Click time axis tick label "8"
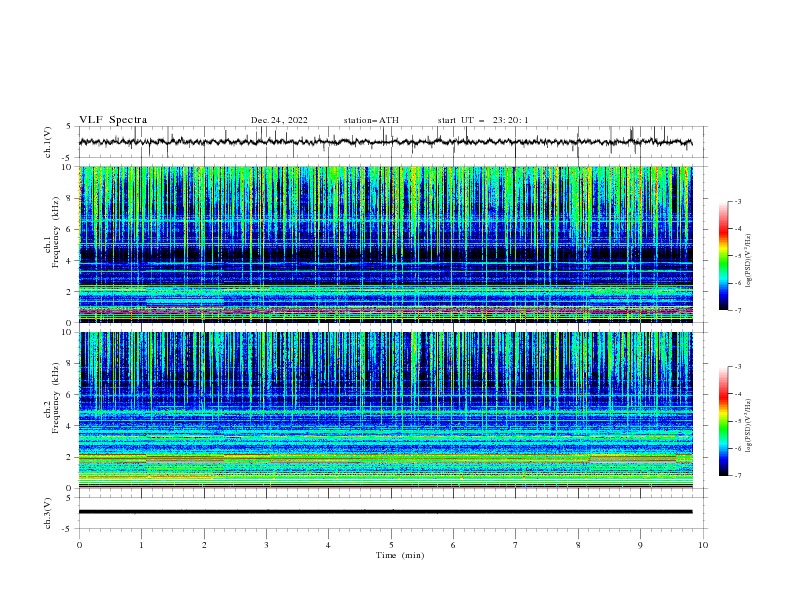This screenshot has width=792, height=612. pyautogui.click(x=578, y=545)
